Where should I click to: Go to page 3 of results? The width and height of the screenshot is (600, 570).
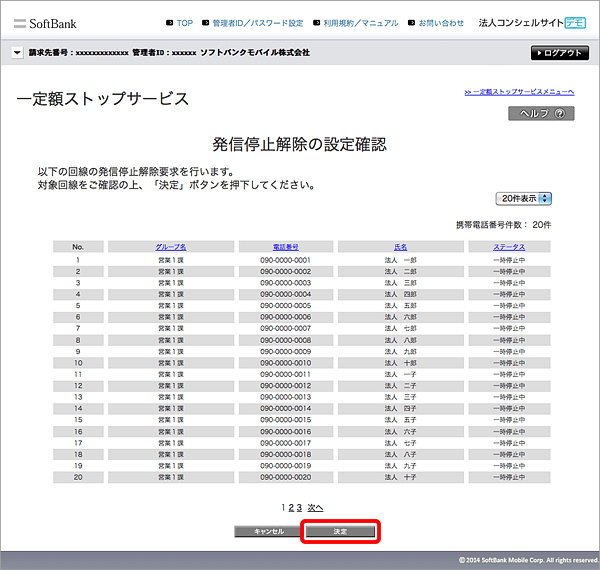pos(299,508)
